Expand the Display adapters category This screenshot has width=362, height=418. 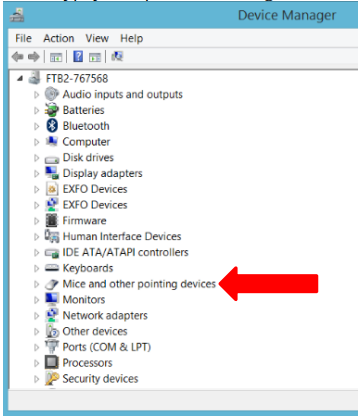pyautogui.click(x=36, y=173)
